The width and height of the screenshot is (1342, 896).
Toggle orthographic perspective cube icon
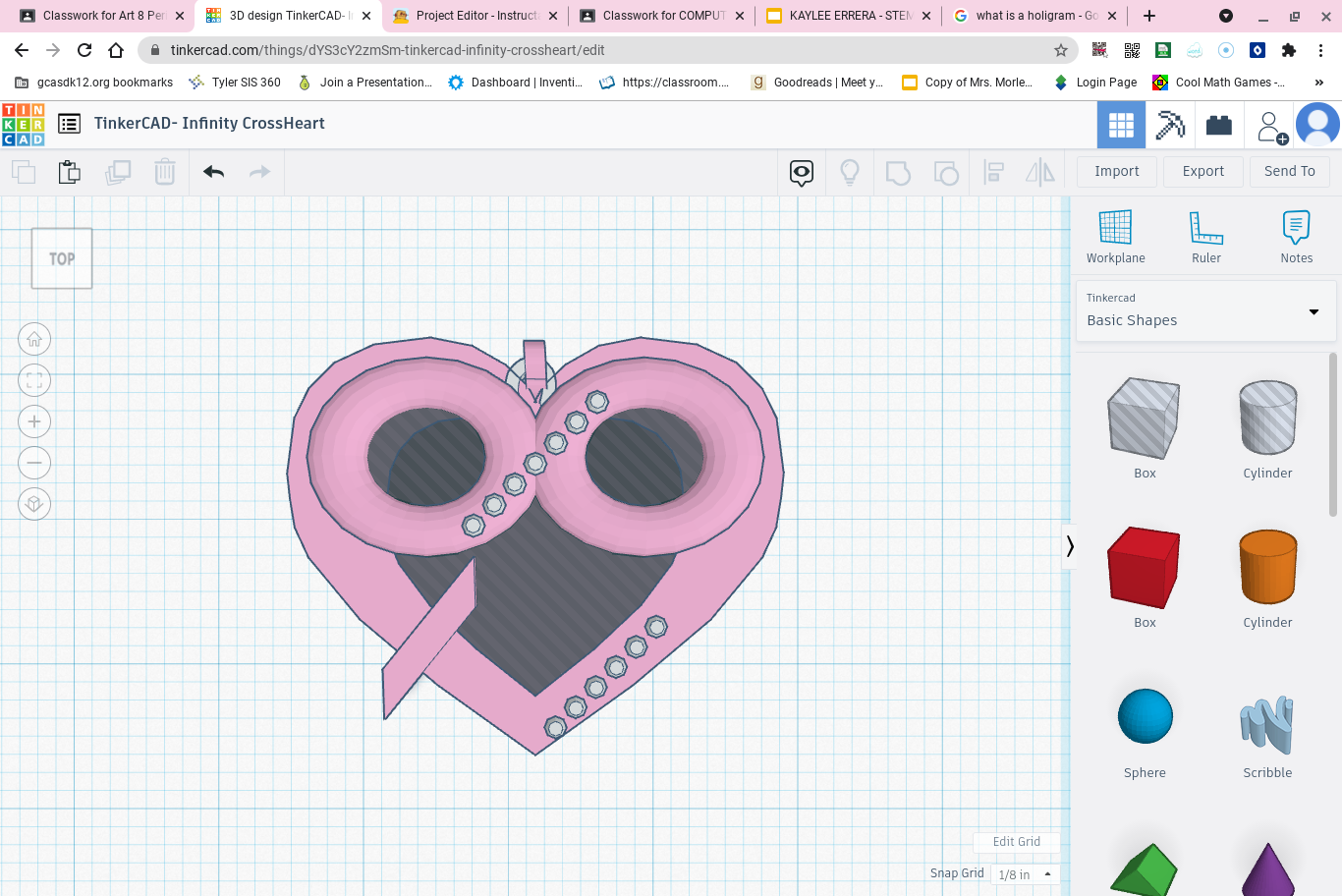[34, 504]
